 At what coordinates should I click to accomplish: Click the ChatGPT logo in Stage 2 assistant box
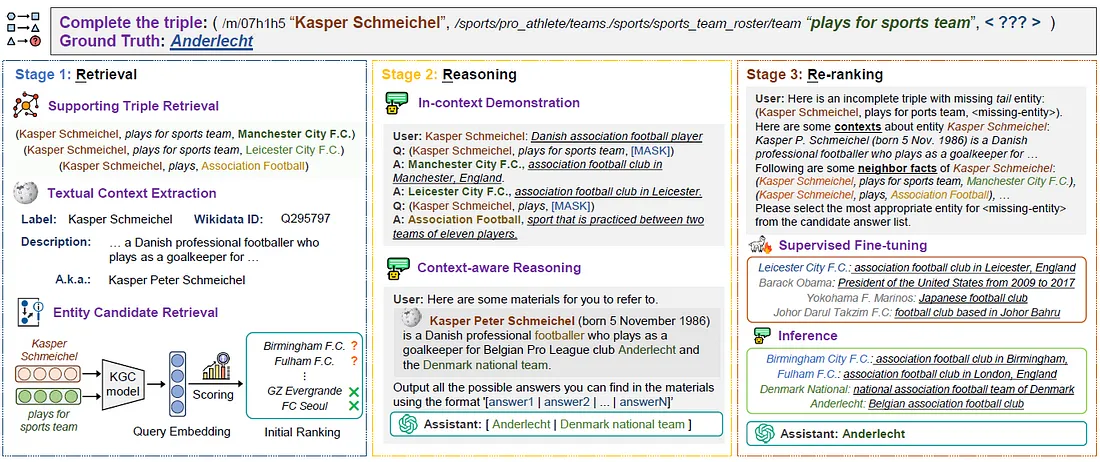tap(408, 424)
